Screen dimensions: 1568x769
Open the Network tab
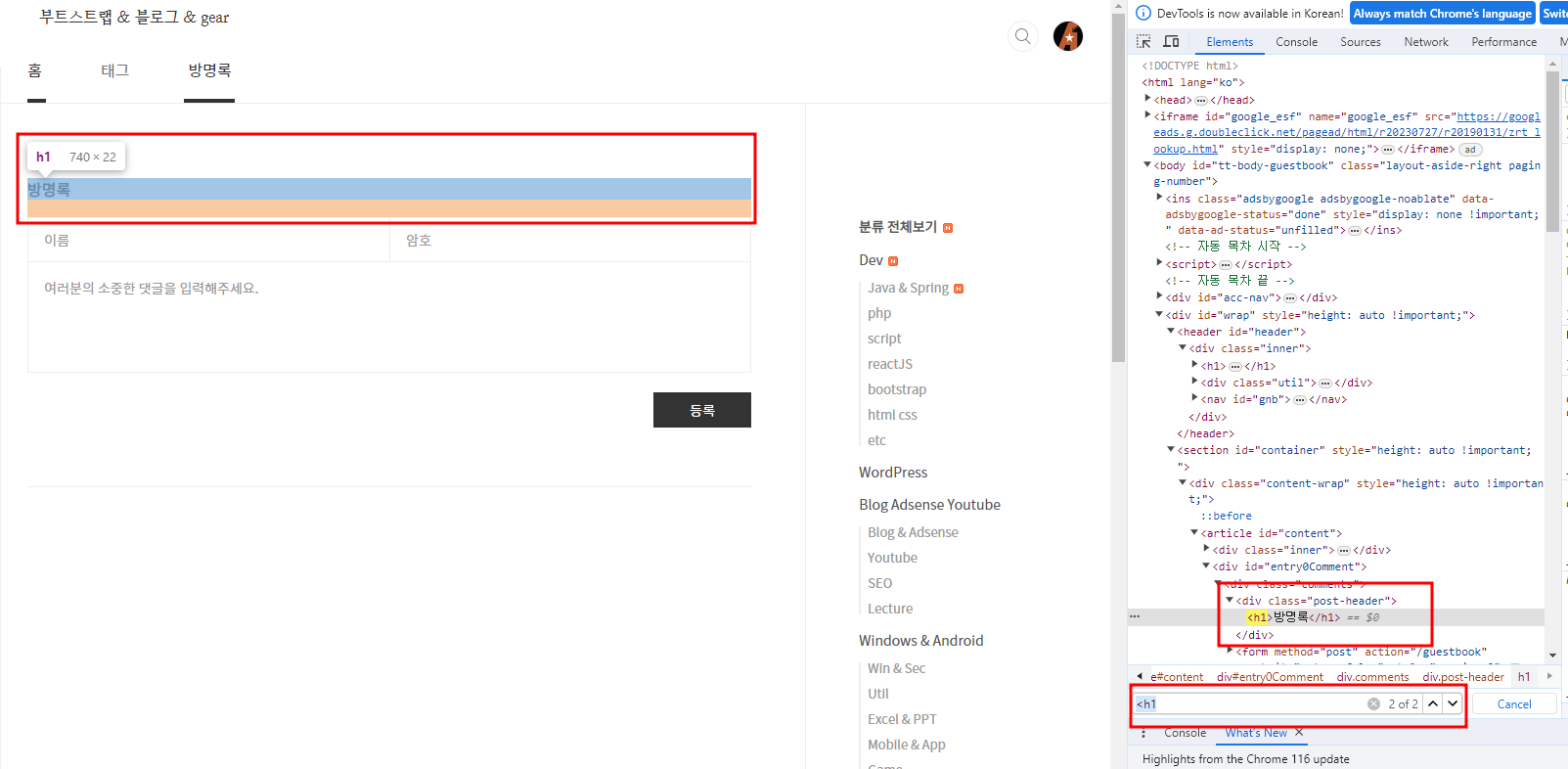(x=1426, y=42)
